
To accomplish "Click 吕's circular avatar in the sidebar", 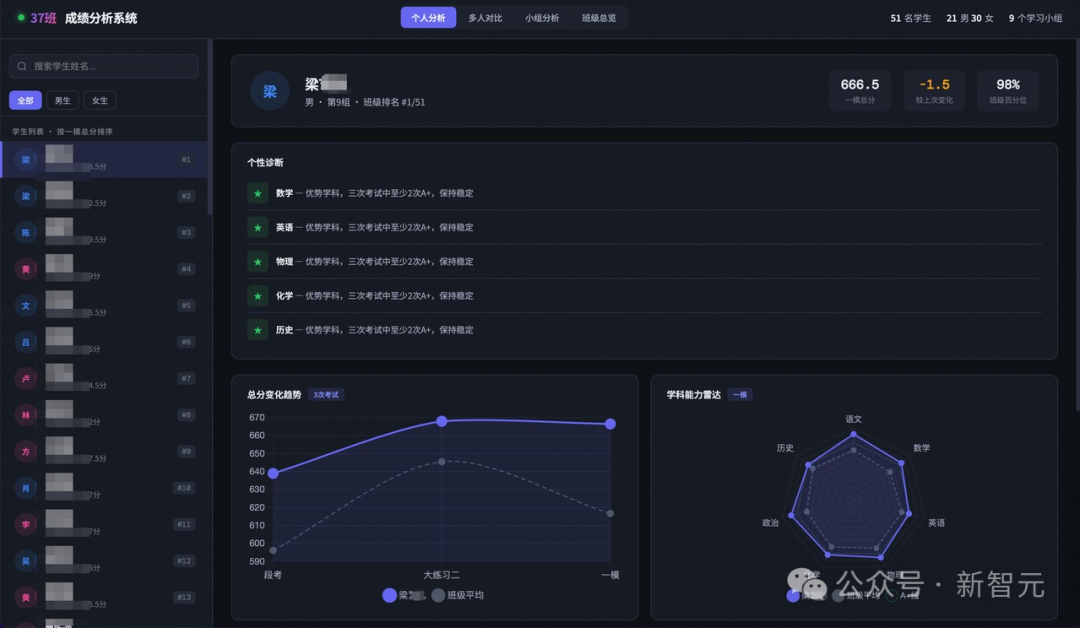I will tap(25, 341).
